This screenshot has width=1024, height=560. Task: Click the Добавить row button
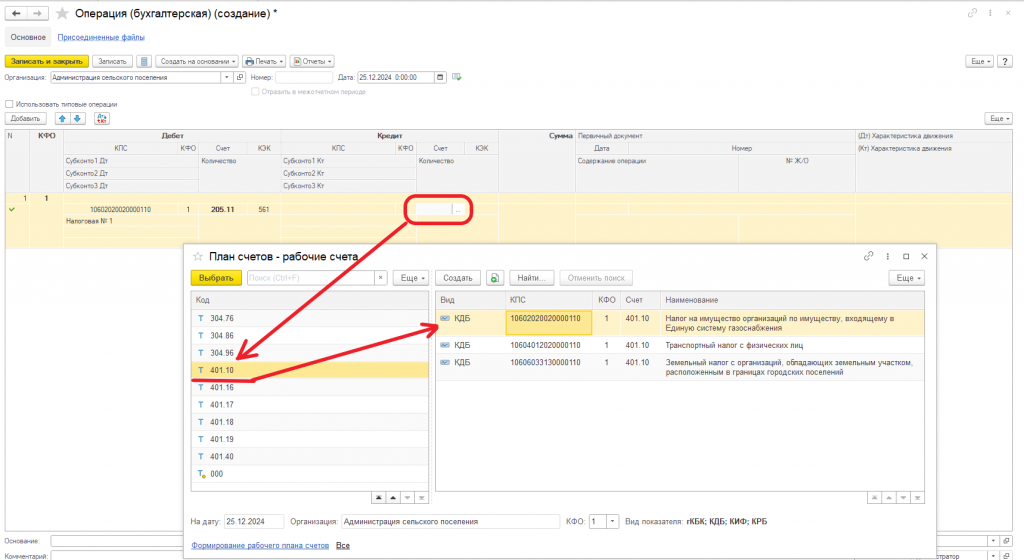[25, 118]
